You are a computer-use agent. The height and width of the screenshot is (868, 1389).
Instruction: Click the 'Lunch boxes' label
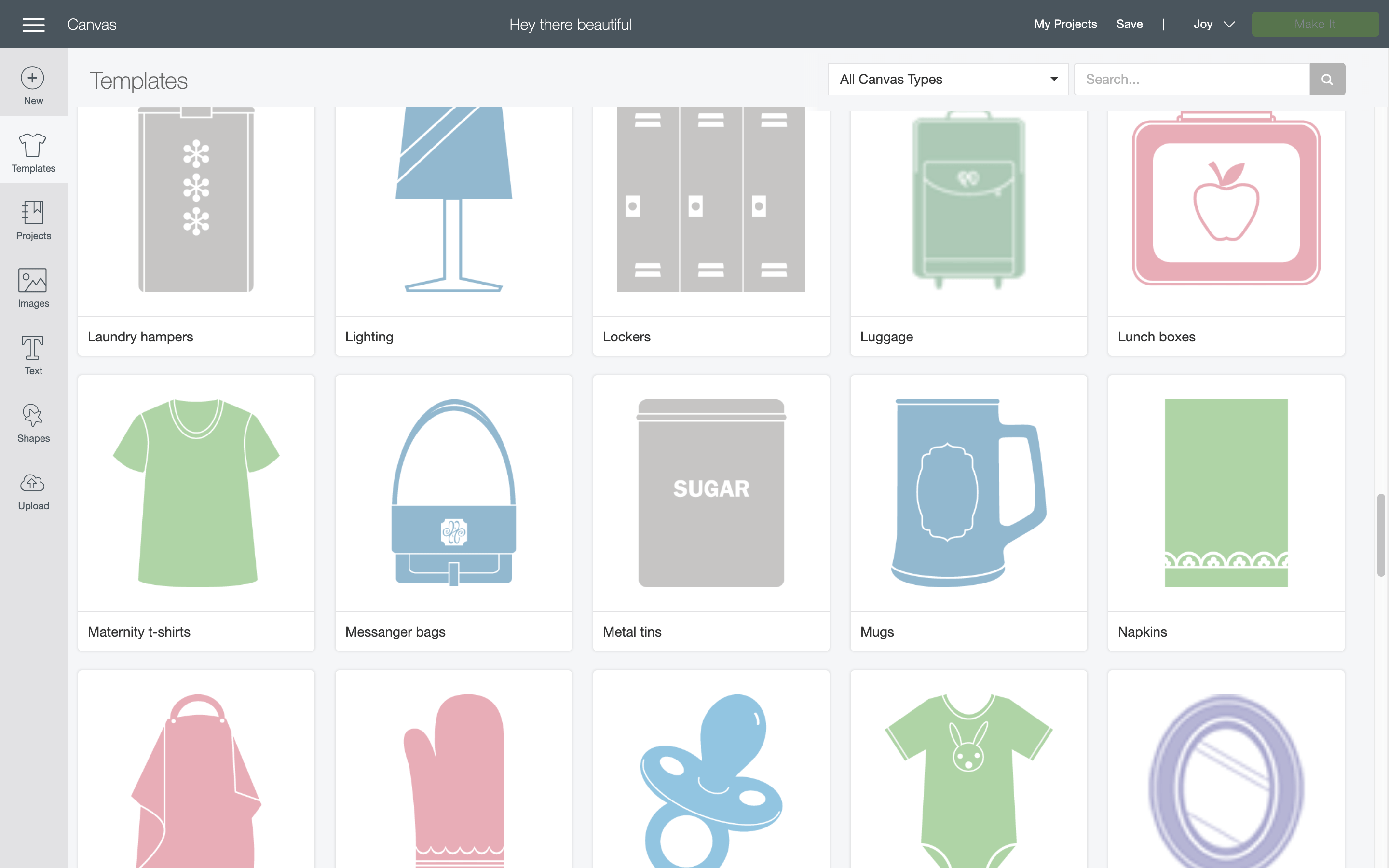point(1157,337)
